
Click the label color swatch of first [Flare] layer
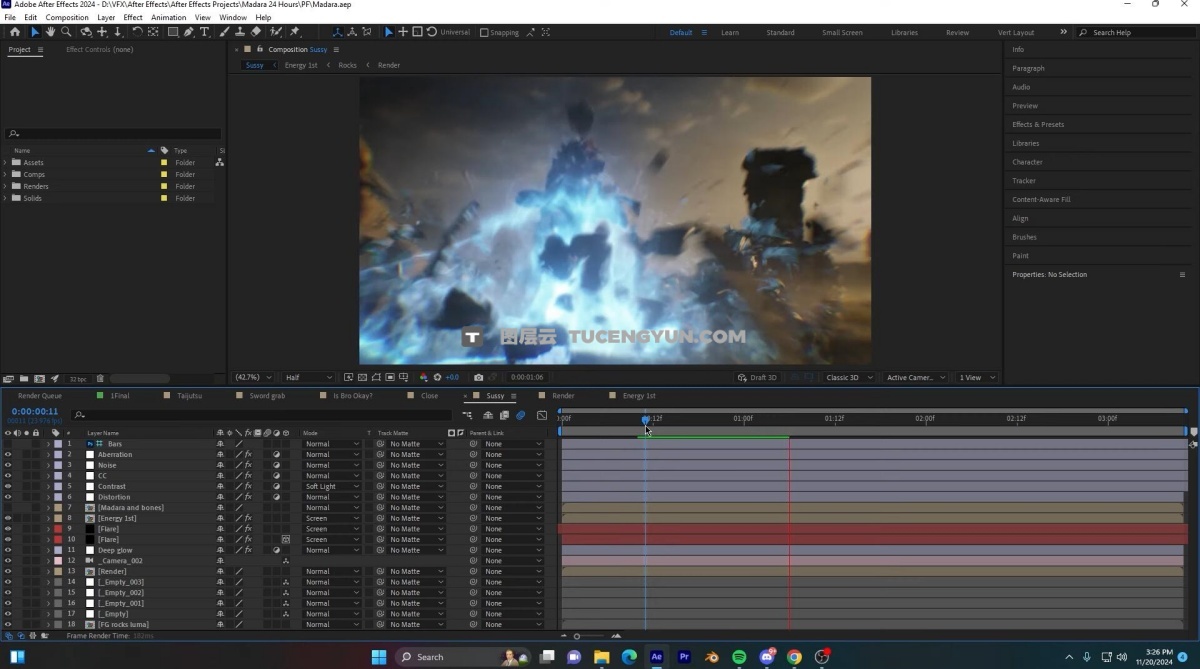[58, 529]
